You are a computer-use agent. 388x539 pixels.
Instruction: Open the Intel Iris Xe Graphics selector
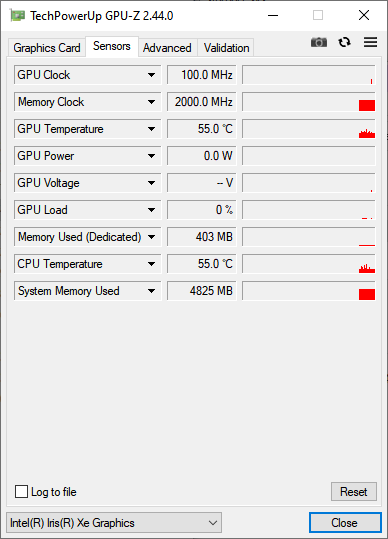114,523
